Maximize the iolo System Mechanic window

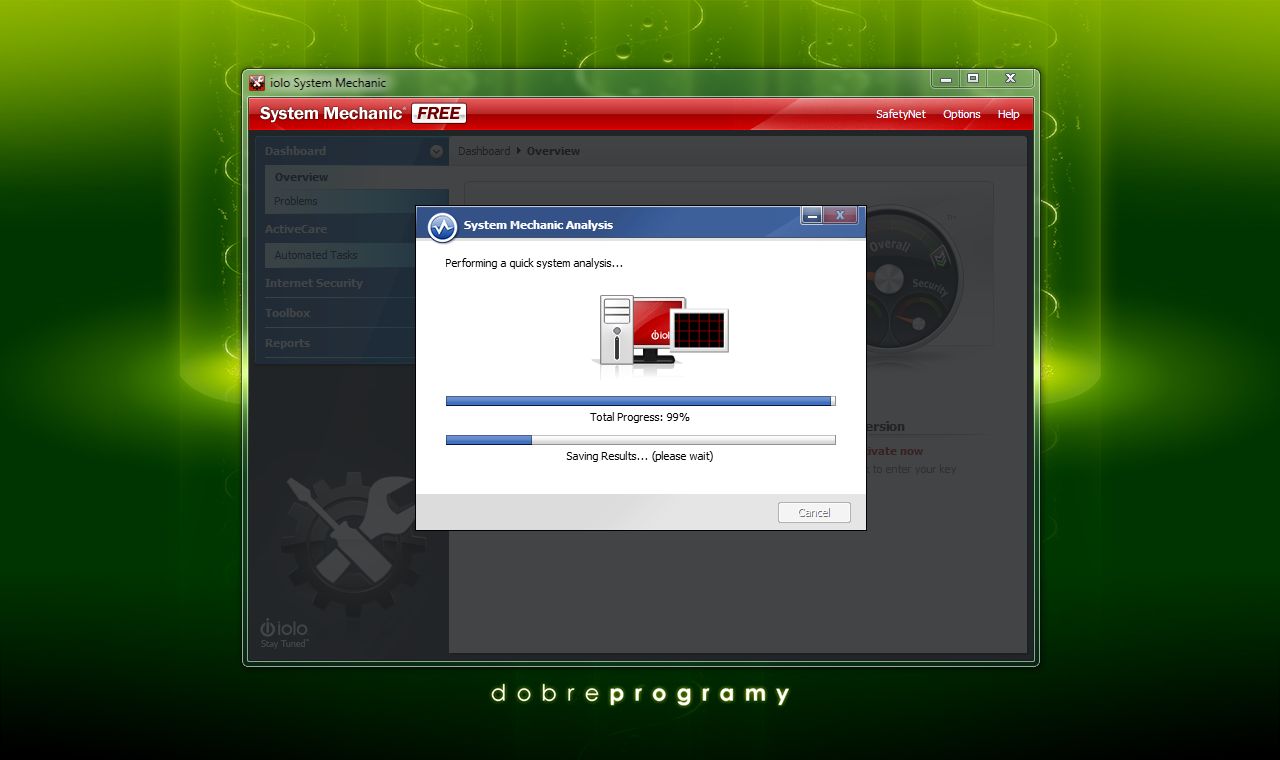tap(973, 78)
